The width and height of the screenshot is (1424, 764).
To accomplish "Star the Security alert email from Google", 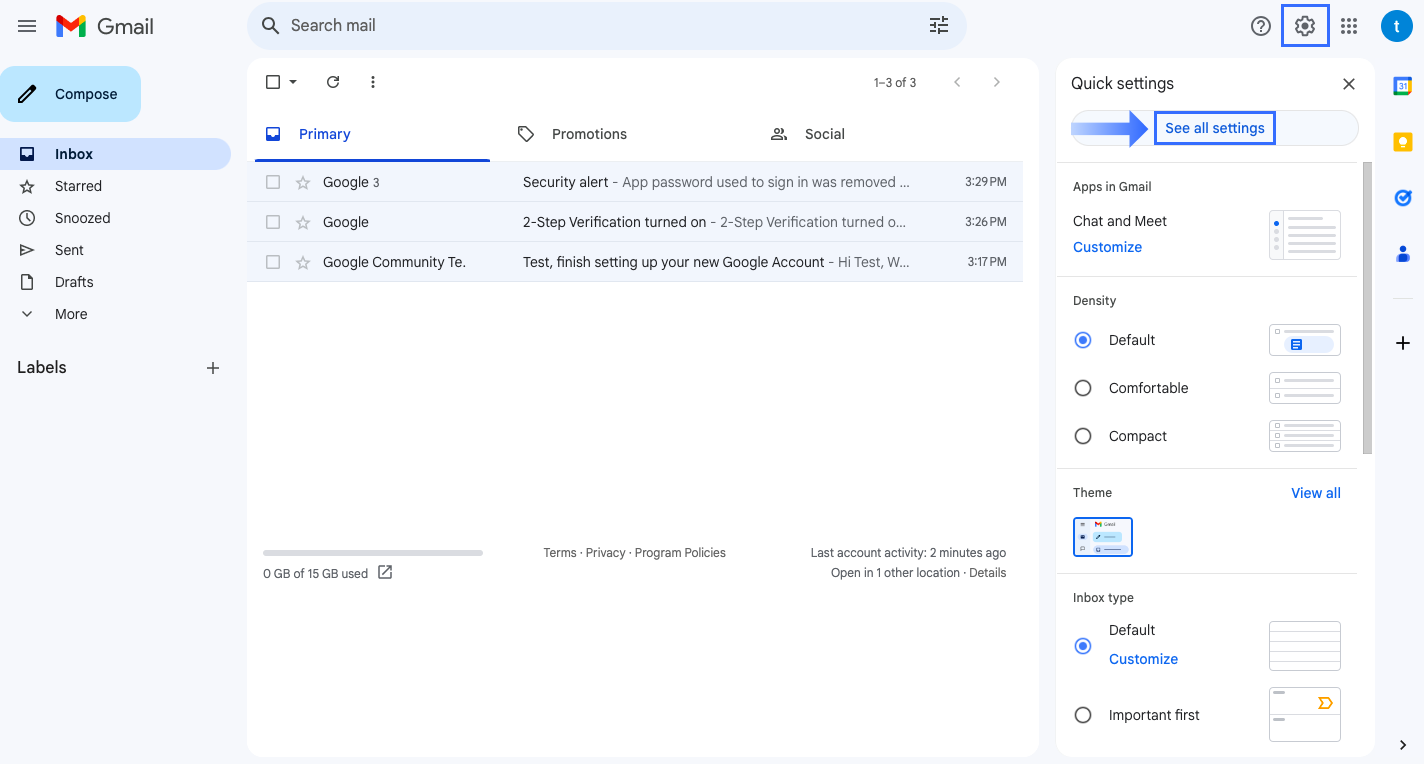I will (x=302, y=181).
